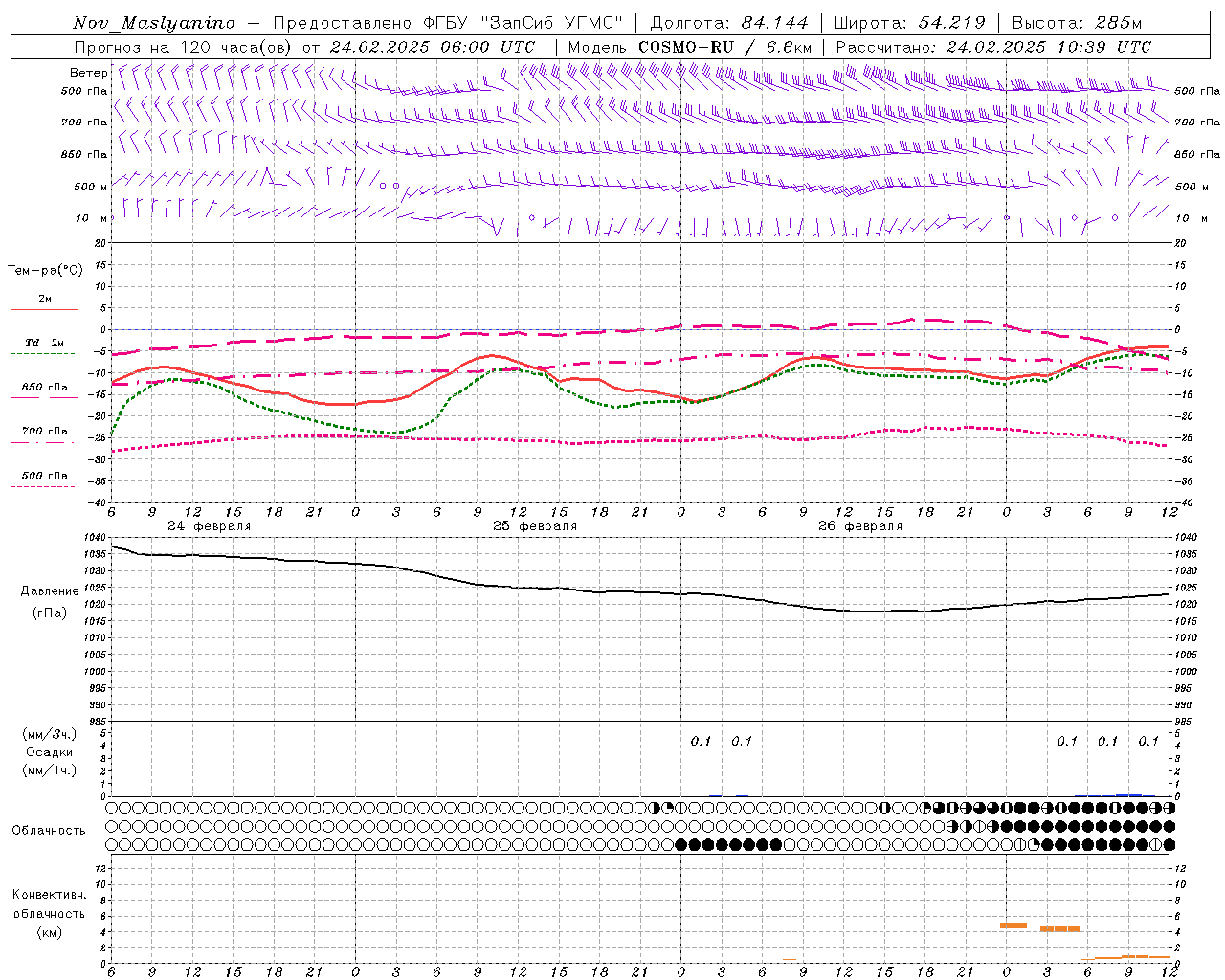The image size is (1225, 980).
Task: Select the 24 февраля date label
Action: [x=210, y=526]
